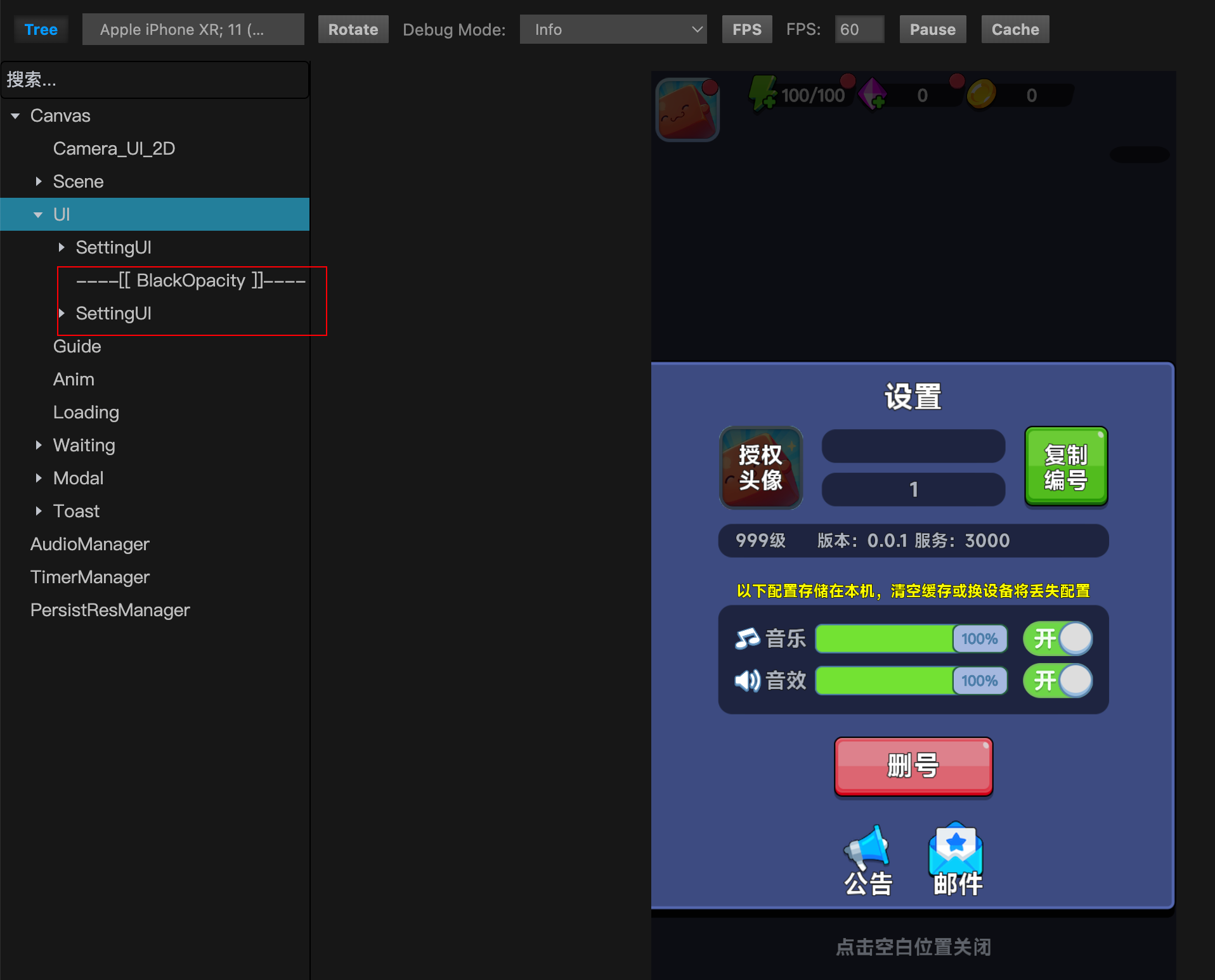Select the Loading tree item
The image size is (1215, 980).
point(86,413)
